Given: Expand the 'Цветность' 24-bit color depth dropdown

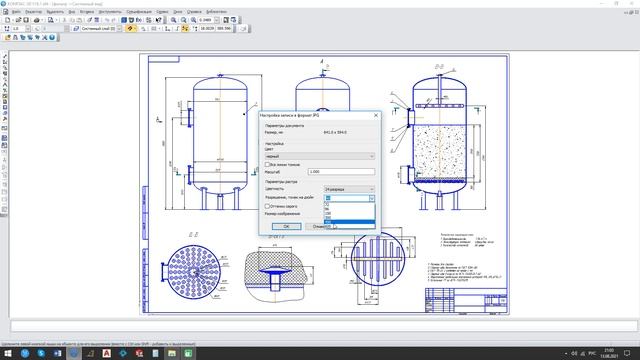Looking at the screenshot, I should point(349,189).
